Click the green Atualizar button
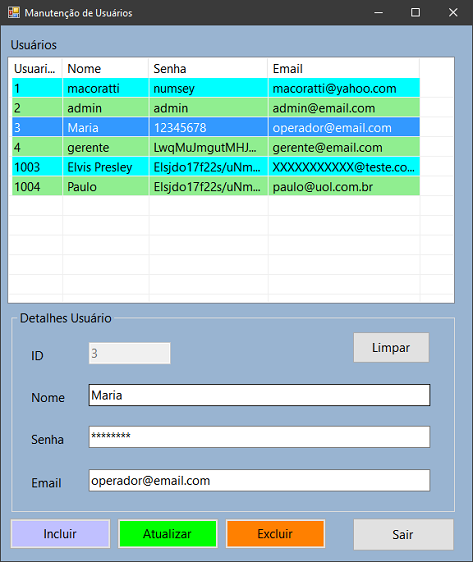This screenshot has width=473, height=562. coord(168,534)
